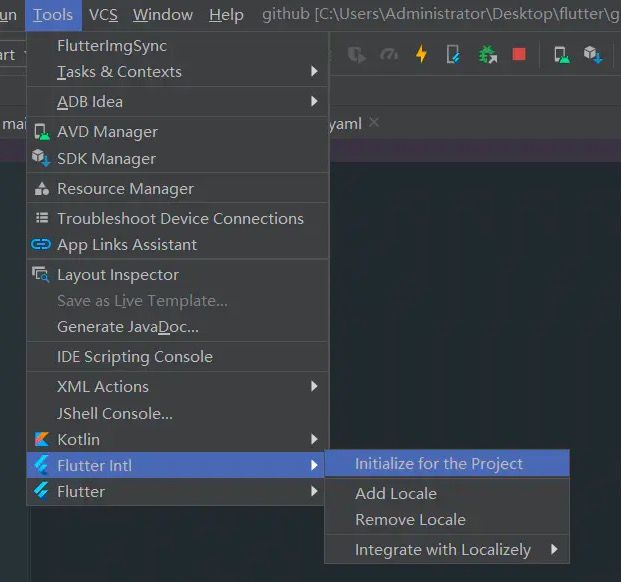Select Troubleshoot Device Connections
Viewport: 622px width, 582px height.
[177, 218]
